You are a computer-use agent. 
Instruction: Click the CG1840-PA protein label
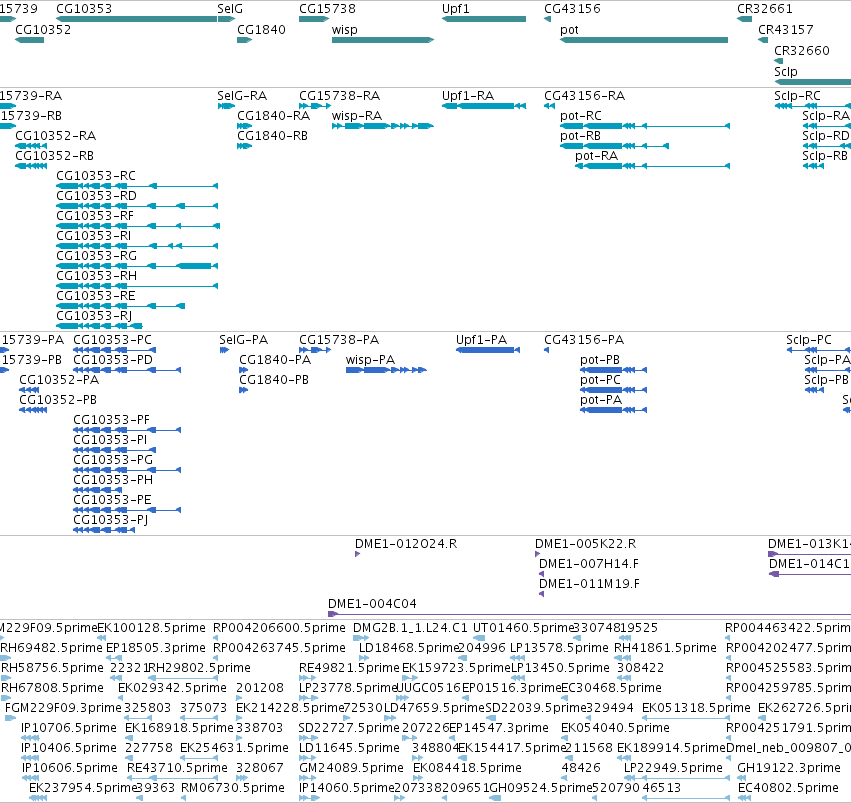[x=275, y=360]
